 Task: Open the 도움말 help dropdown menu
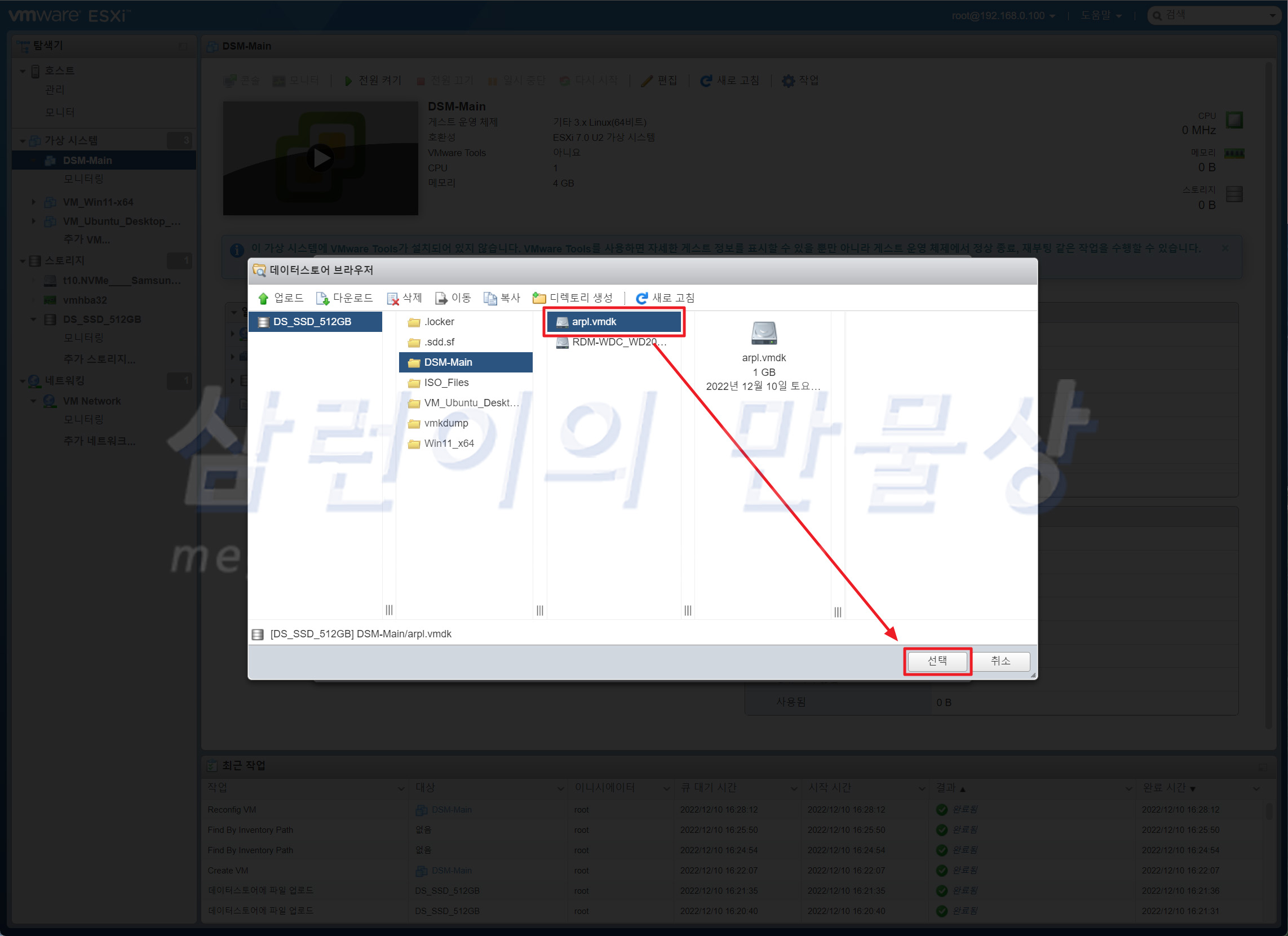(1100, 16)
